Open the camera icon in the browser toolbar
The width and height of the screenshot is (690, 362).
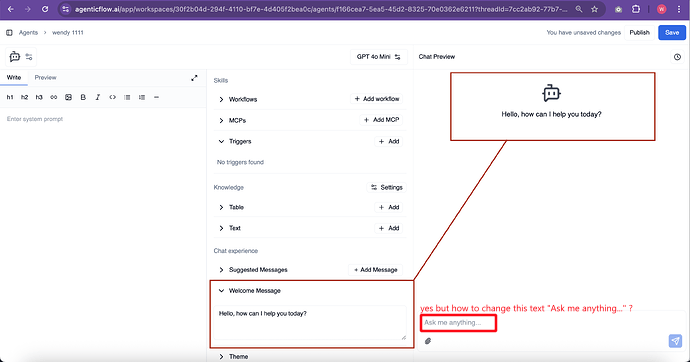[618, 9]
